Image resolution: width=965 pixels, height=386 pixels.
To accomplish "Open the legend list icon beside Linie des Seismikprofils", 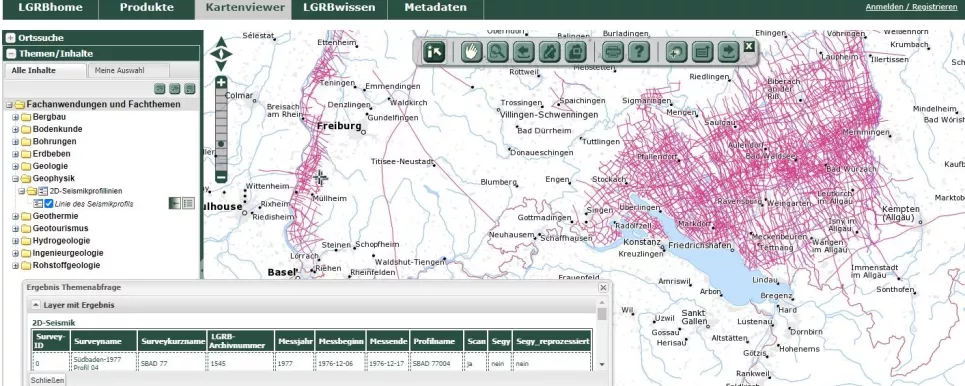I will pos(188,203).
